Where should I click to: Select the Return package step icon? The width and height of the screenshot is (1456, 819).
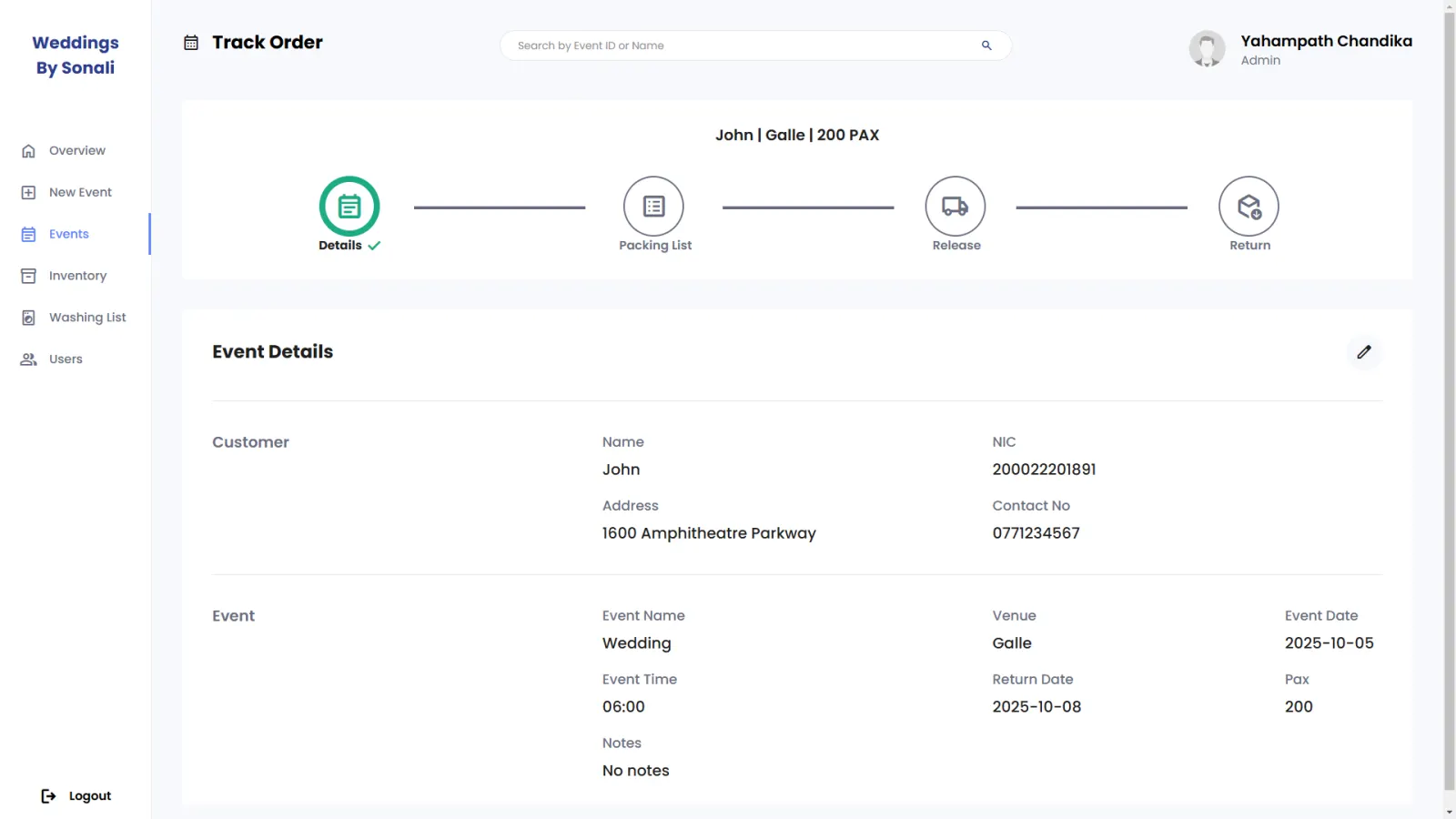click(x=1249, y=207)
